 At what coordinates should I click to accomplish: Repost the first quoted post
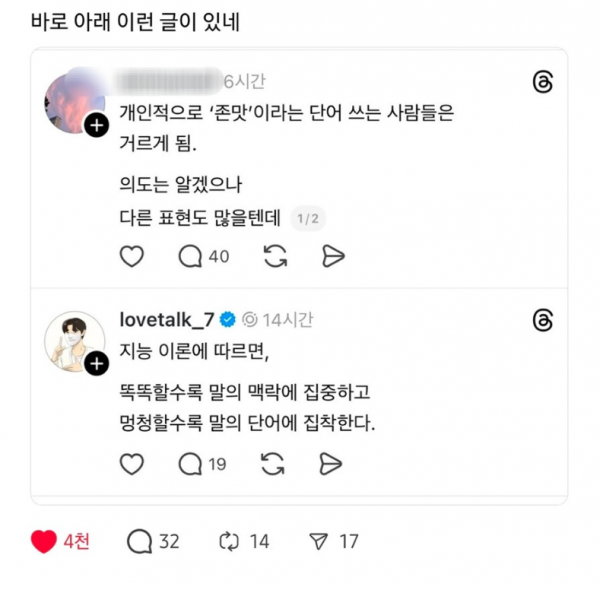[x=275, y=257]
